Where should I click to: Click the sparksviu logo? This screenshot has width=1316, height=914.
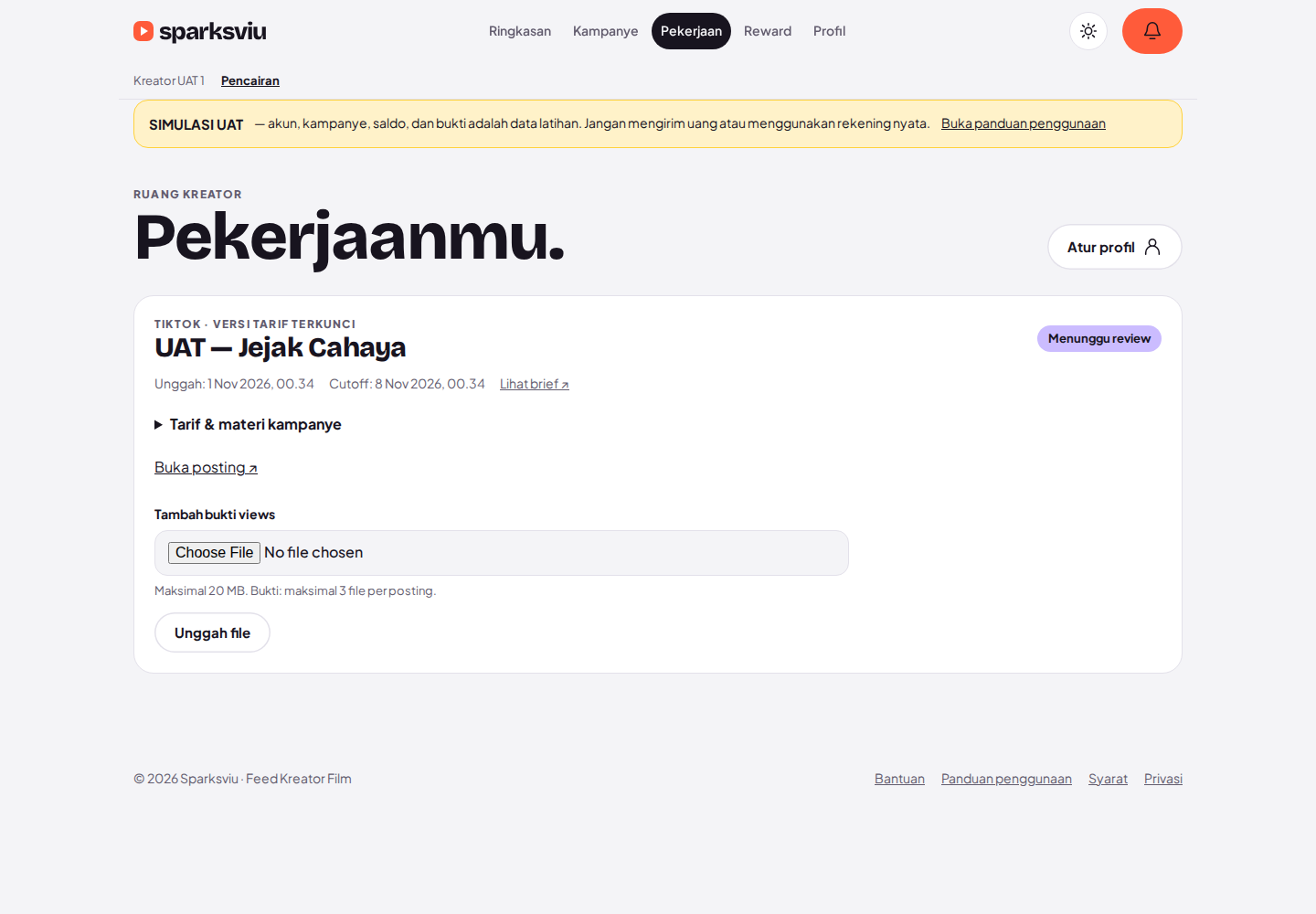point(199,31)
